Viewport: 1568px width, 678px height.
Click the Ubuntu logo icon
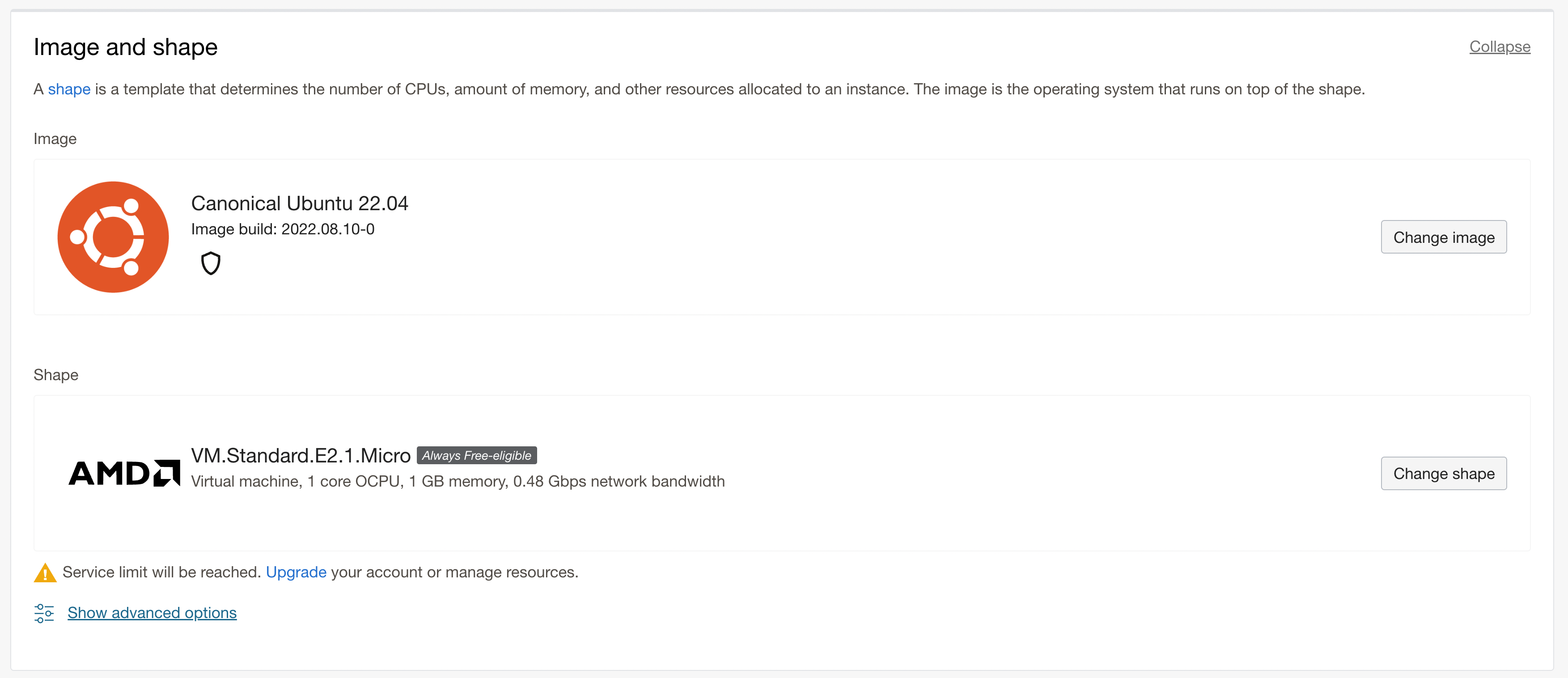pos(113,237)
